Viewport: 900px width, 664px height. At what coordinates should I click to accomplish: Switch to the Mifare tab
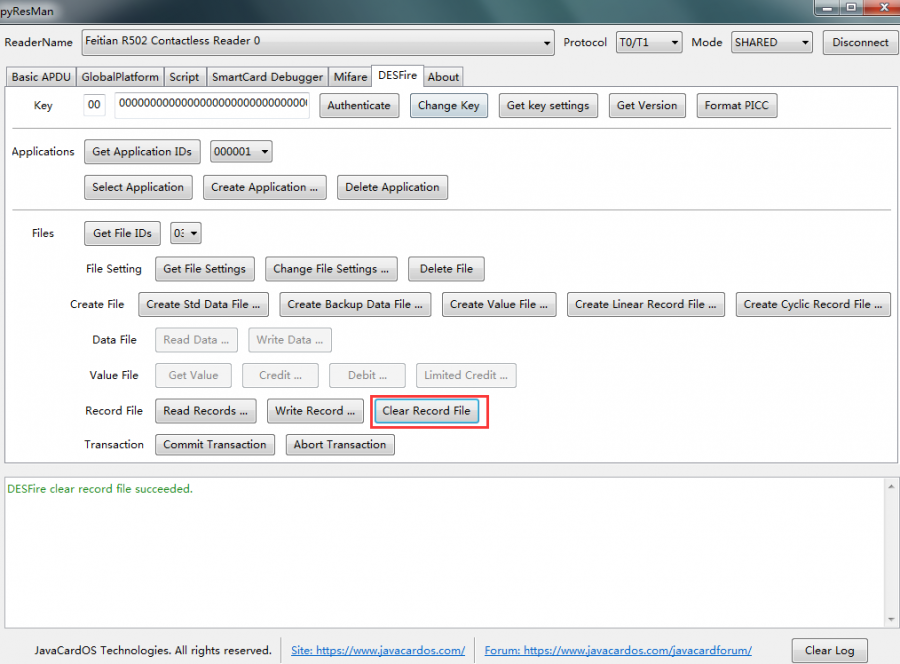(x=350, y=77)
